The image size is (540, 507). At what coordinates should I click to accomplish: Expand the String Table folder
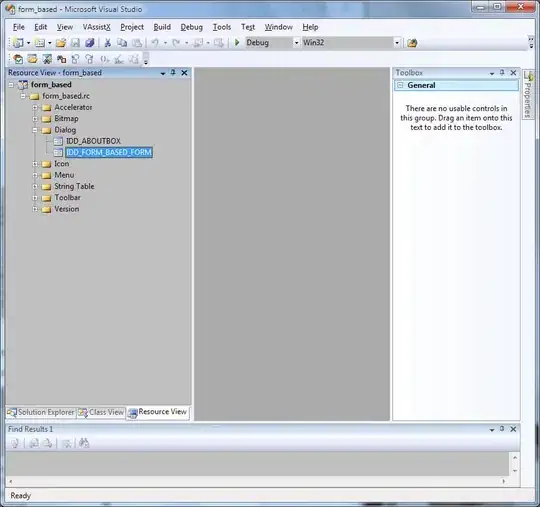35,187
